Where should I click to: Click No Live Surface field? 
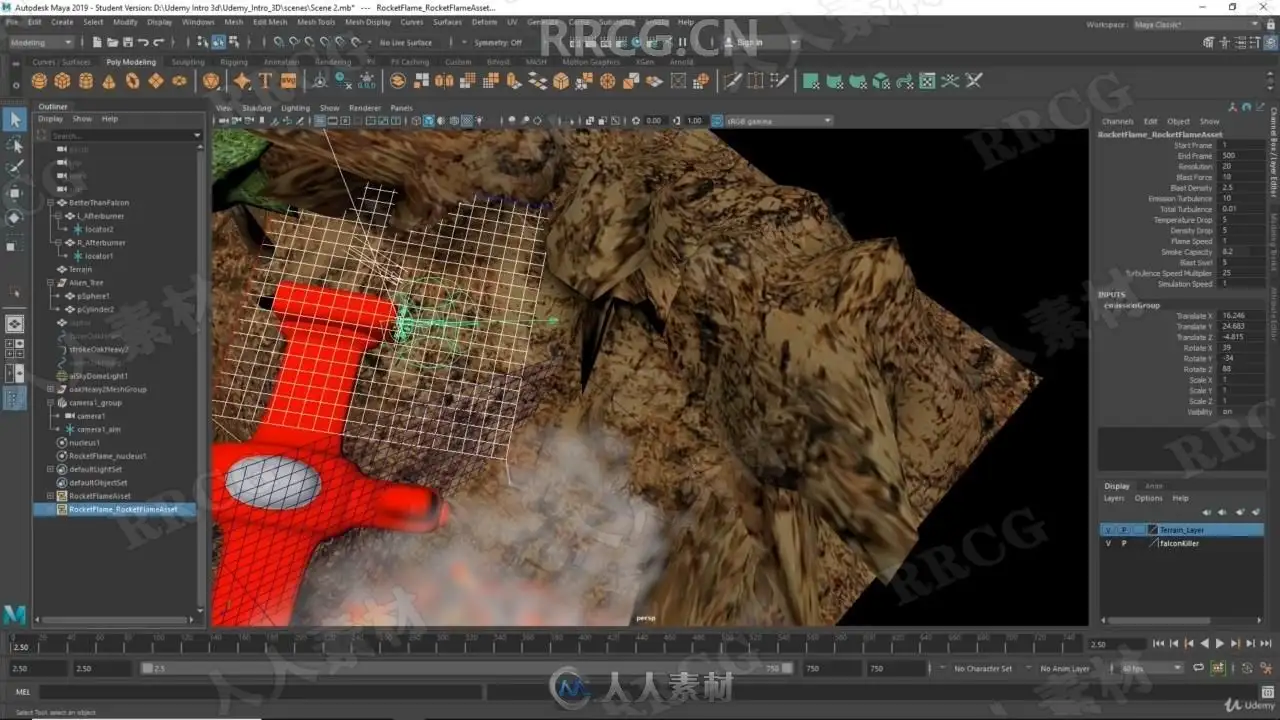[407, 43]
